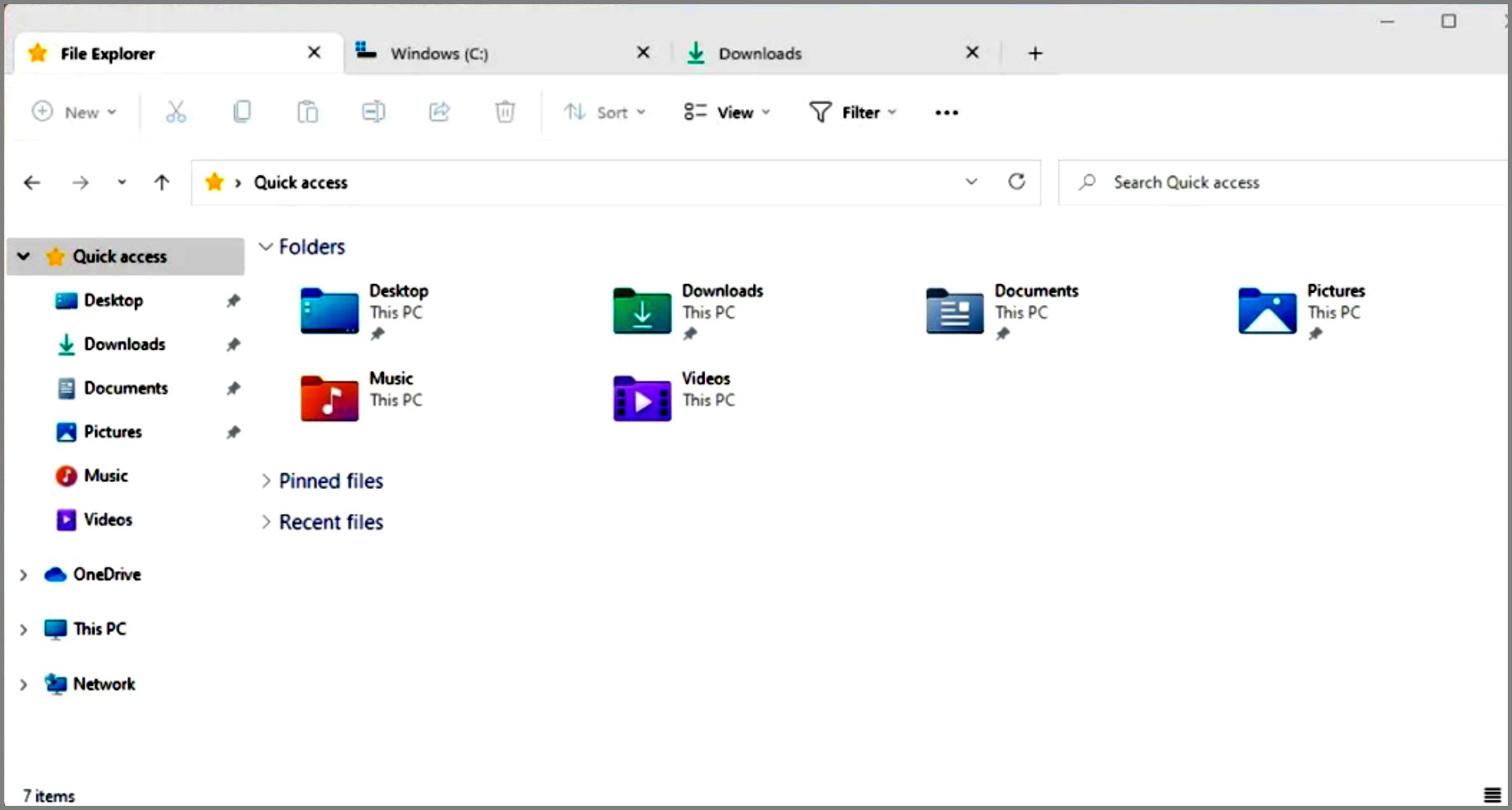Unpin Downloads using its pin icon

coord(234,345)
